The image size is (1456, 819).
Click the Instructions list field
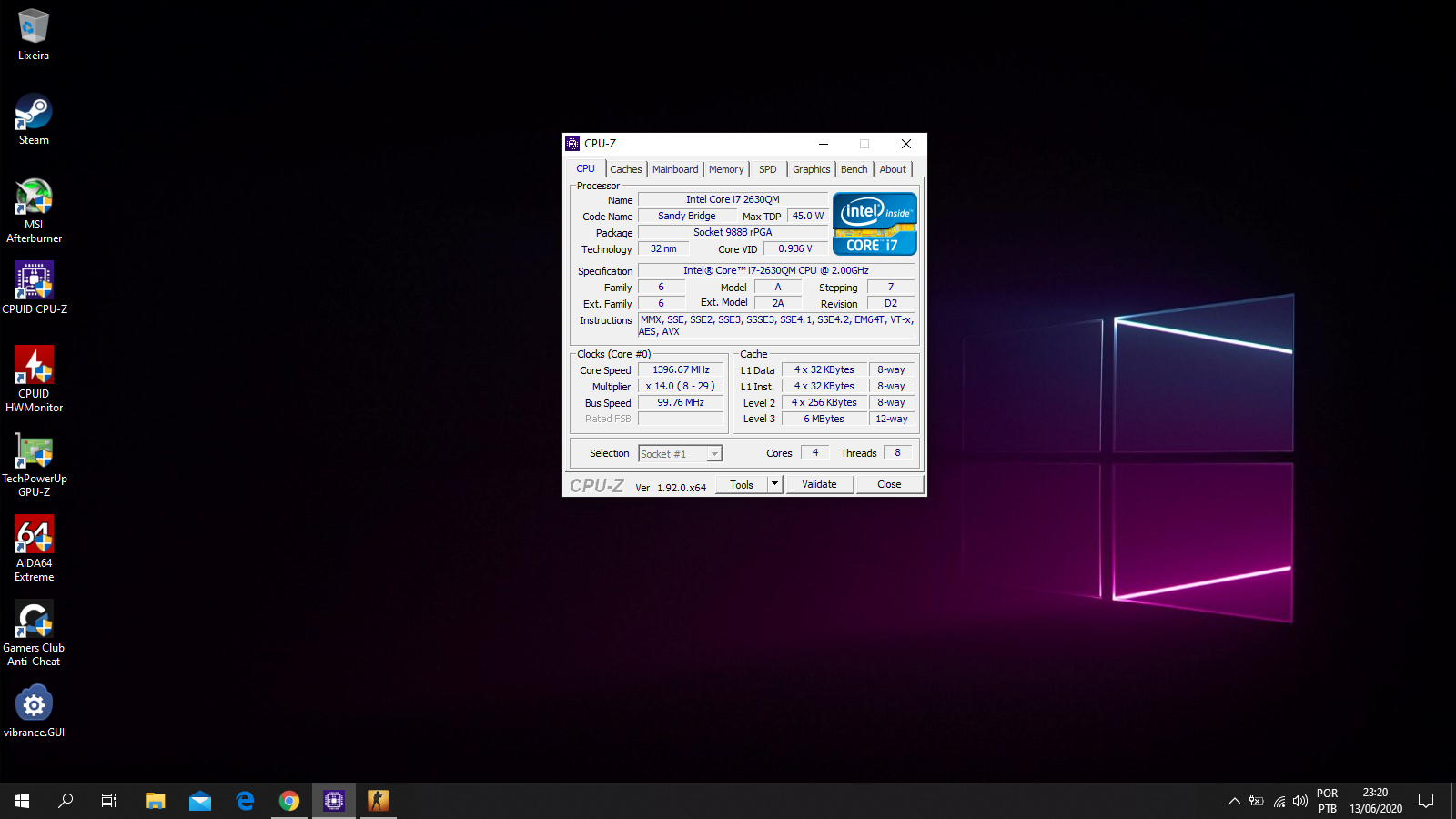pyautogui.click(x=776, y=326)
